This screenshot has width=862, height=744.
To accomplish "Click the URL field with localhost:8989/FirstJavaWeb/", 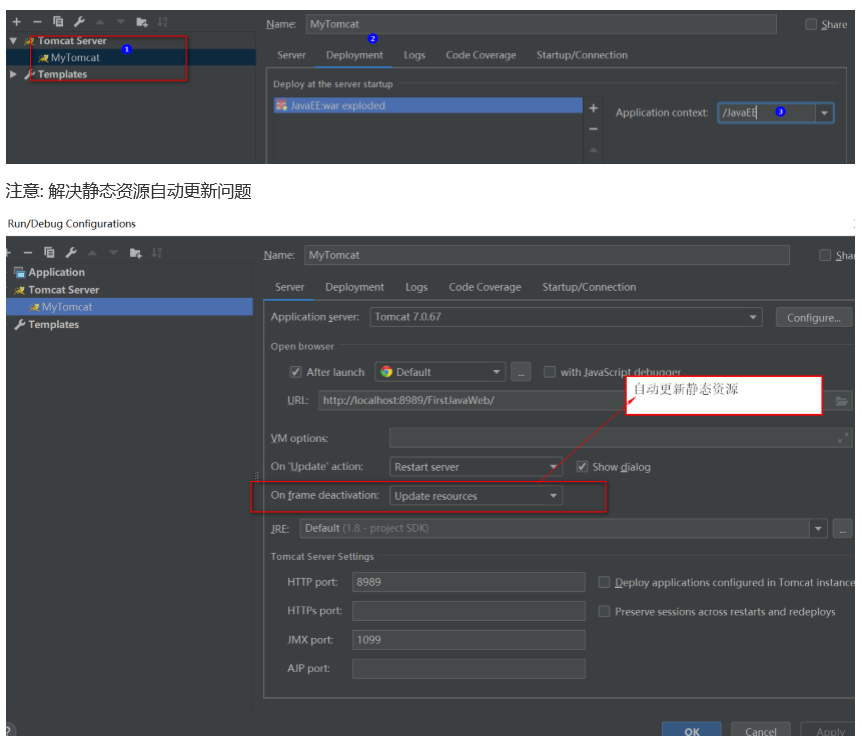I will point(473,400).
